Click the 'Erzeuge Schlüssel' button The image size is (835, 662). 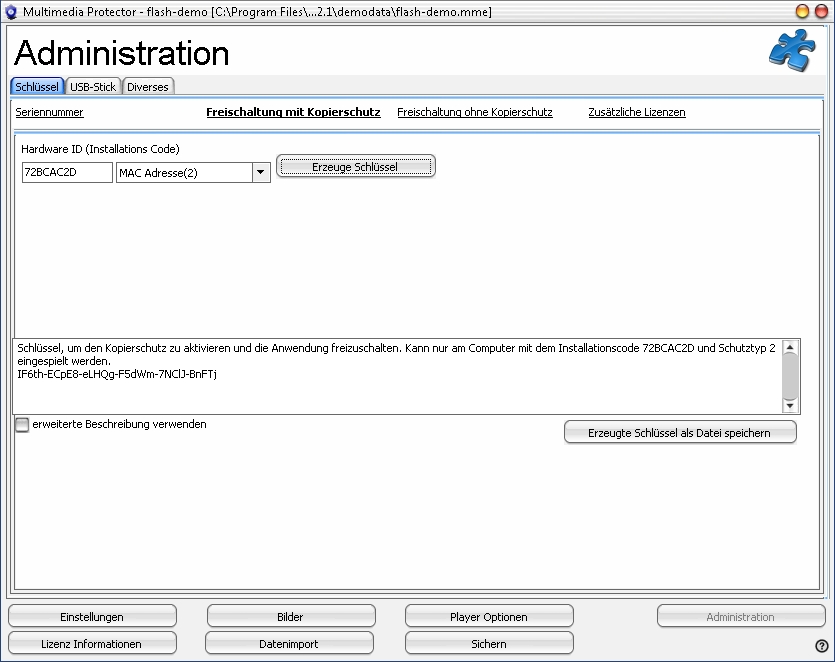click(x=355, y=167)
